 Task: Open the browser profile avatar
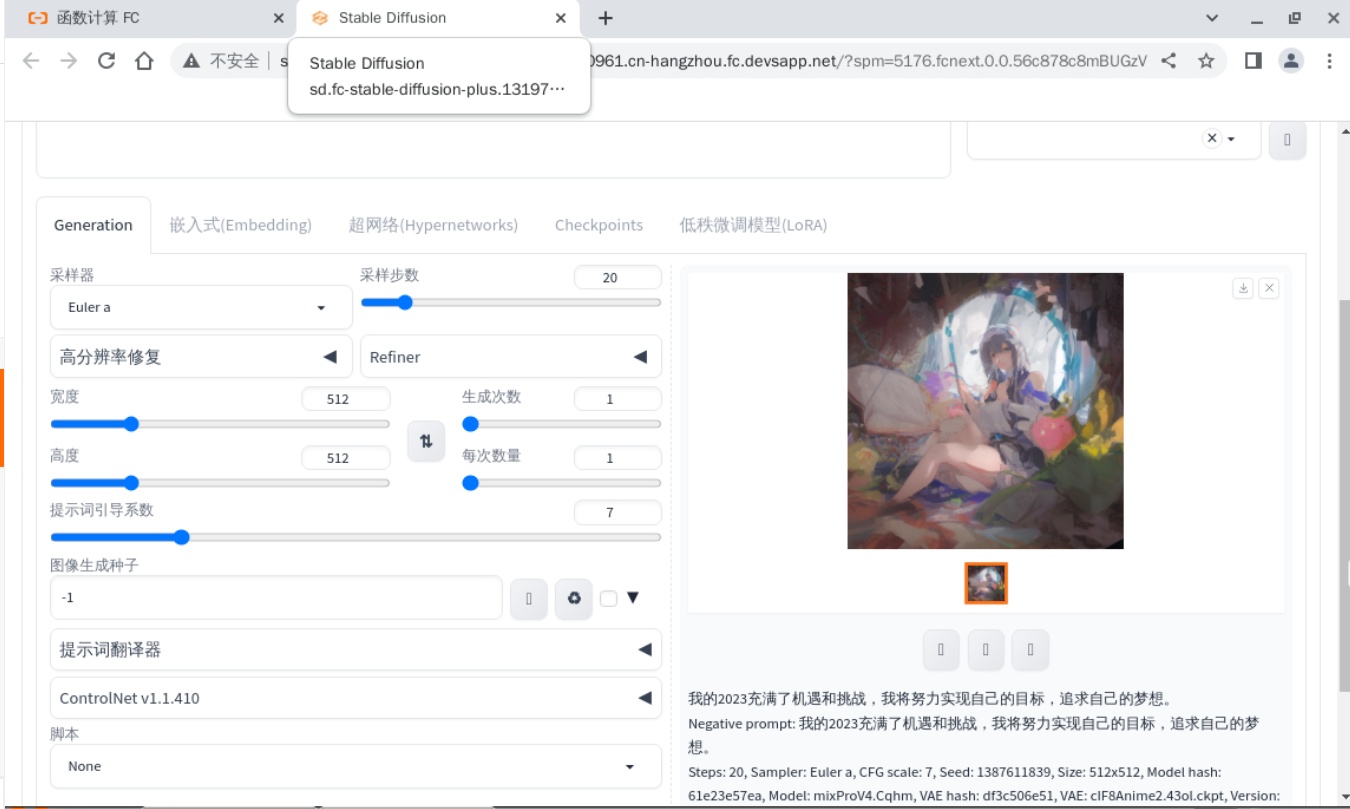pyautogui.click(x=1291, y=61)
